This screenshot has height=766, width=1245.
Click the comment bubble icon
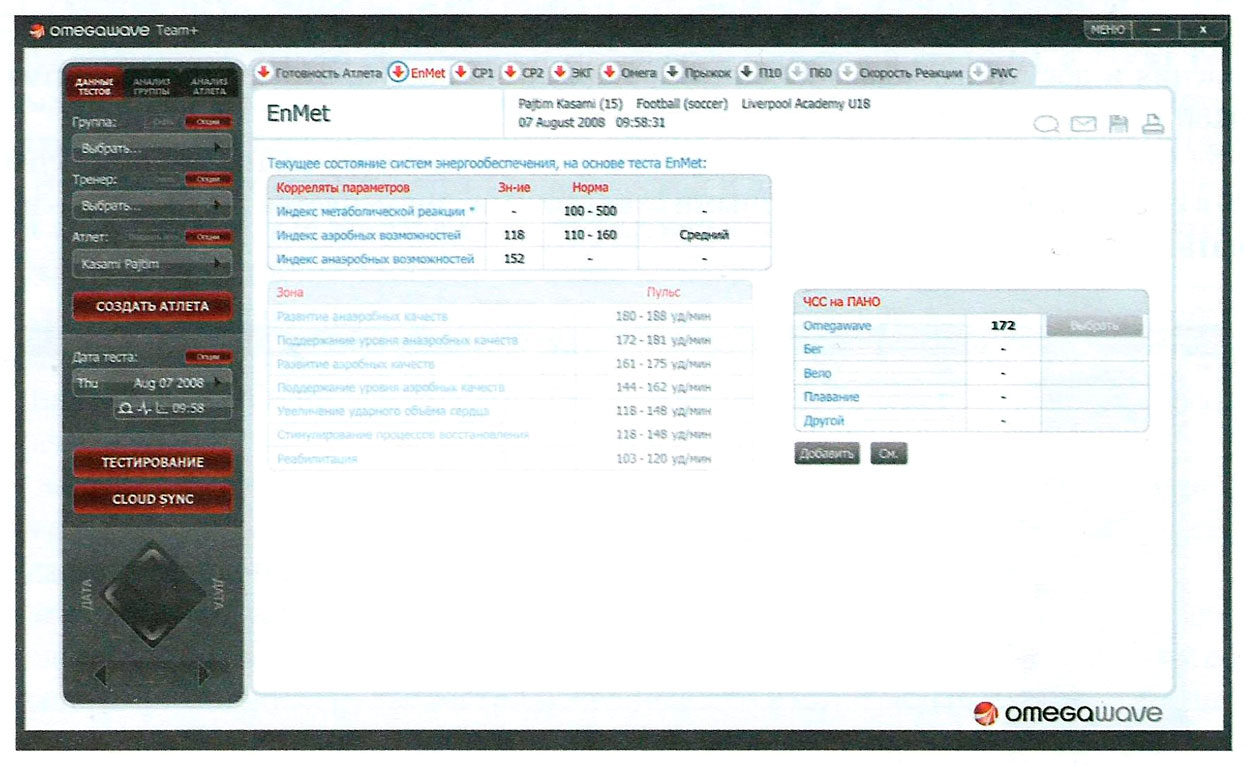click(1047, 124)
